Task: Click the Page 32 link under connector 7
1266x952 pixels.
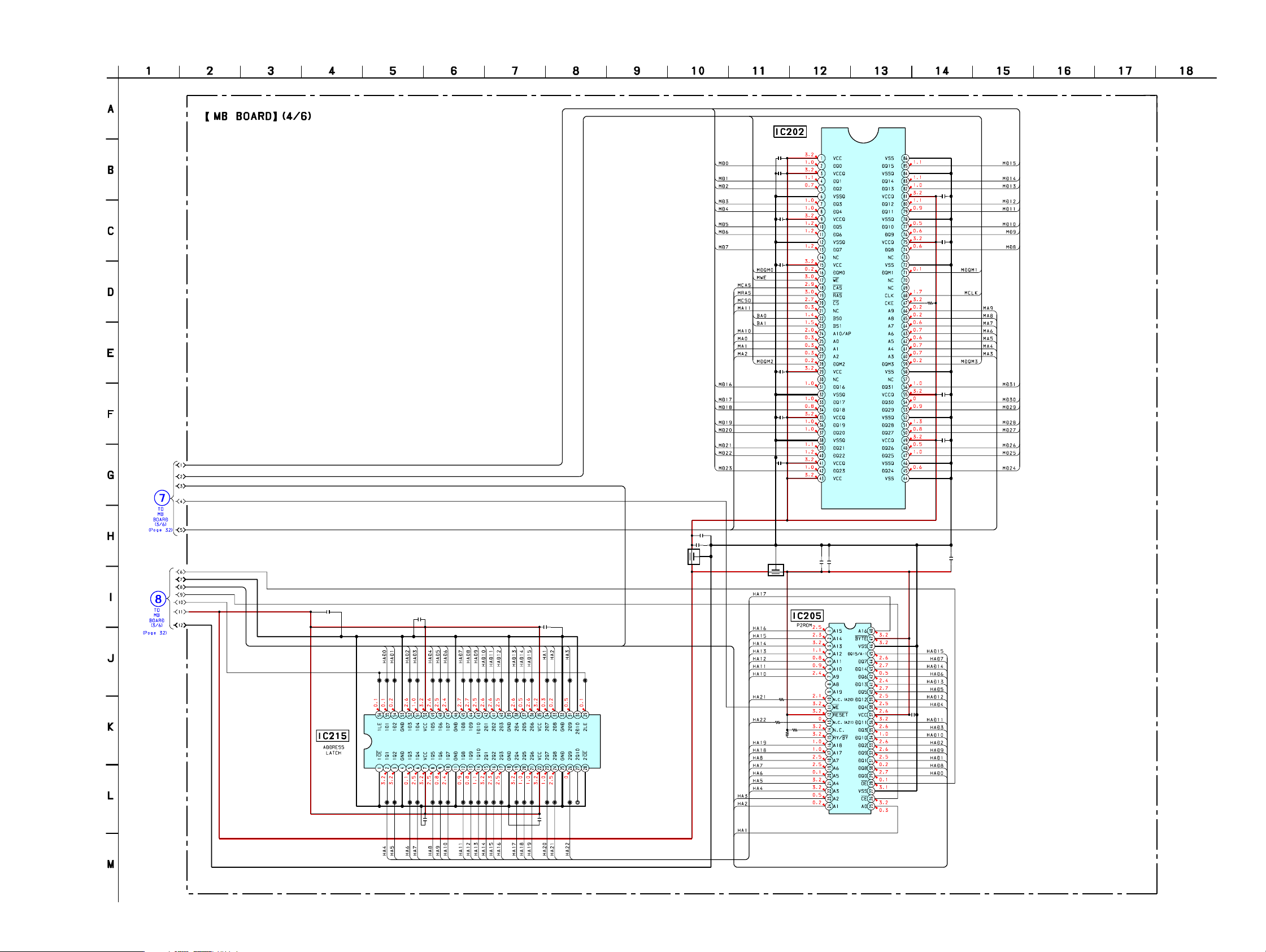Action: pos(161,530)
